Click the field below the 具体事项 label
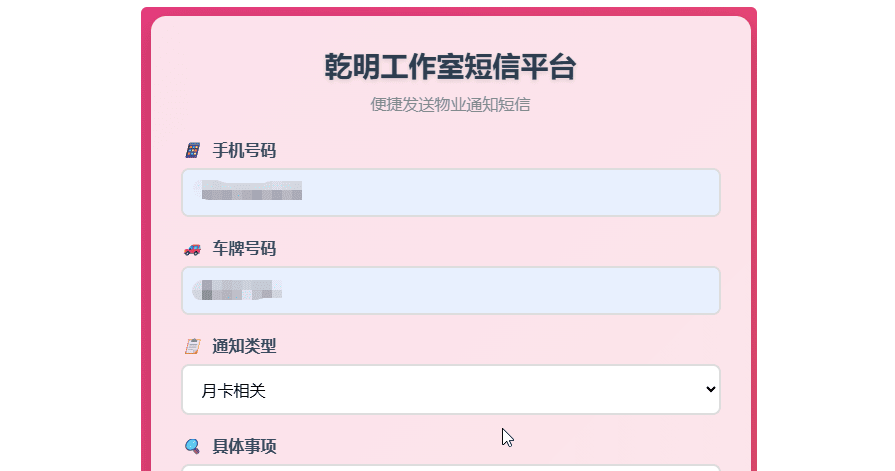 (x=450, y=466)
